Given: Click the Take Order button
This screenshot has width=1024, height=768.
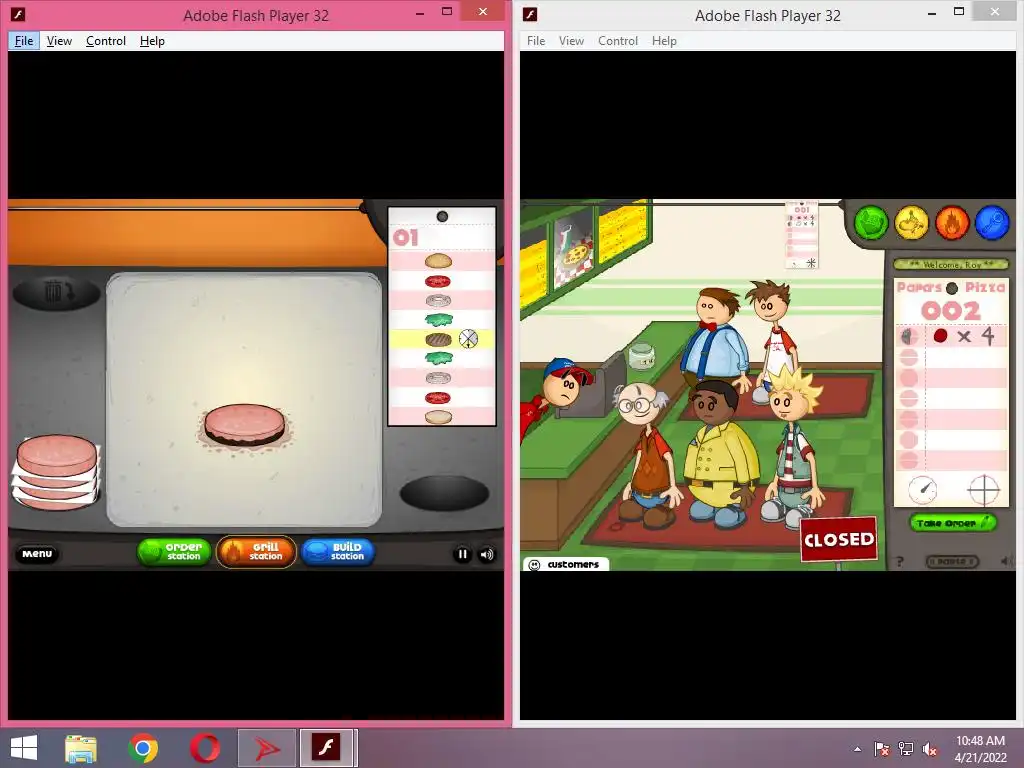Looking at the screenshot, I should coord(953,522).
